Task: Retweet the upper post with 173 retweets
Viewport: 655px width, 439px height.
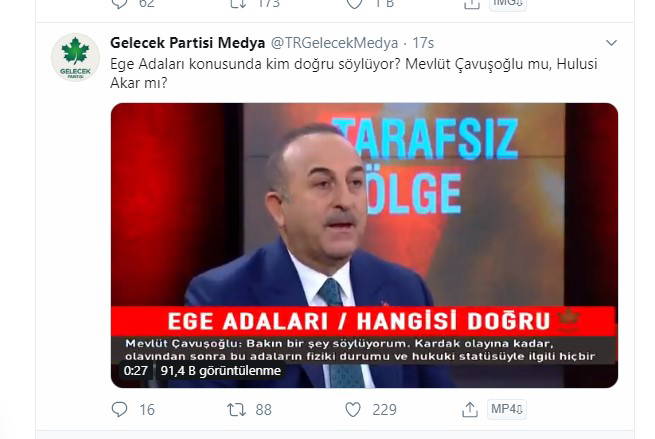Action: pyautogui.click(x=238, y=4)
